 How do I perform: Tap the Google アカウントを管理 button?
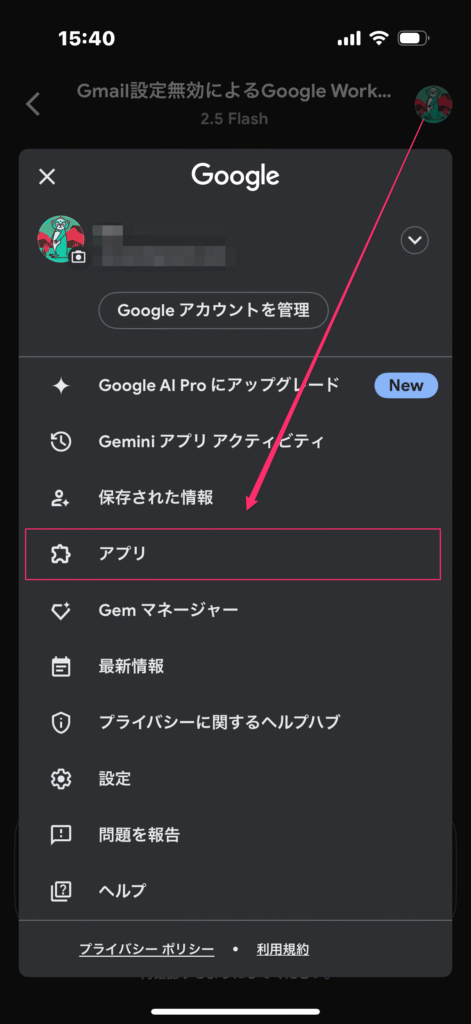tap(213, 310)
